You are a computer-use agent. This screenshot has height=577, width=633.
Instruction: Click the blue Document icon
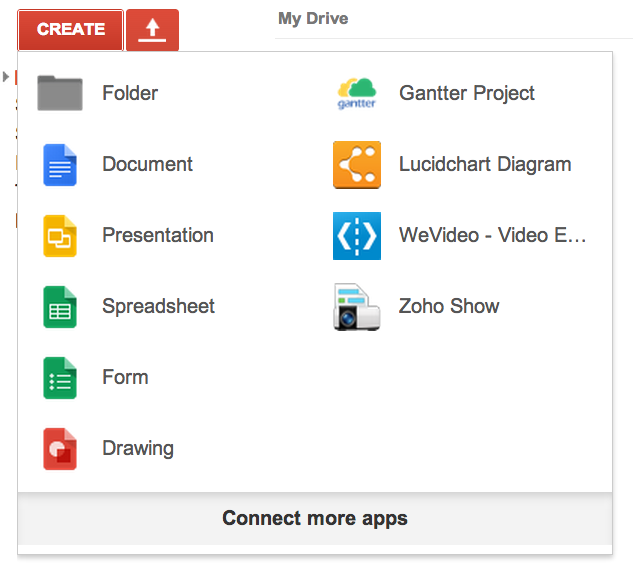tap(60, 165)
